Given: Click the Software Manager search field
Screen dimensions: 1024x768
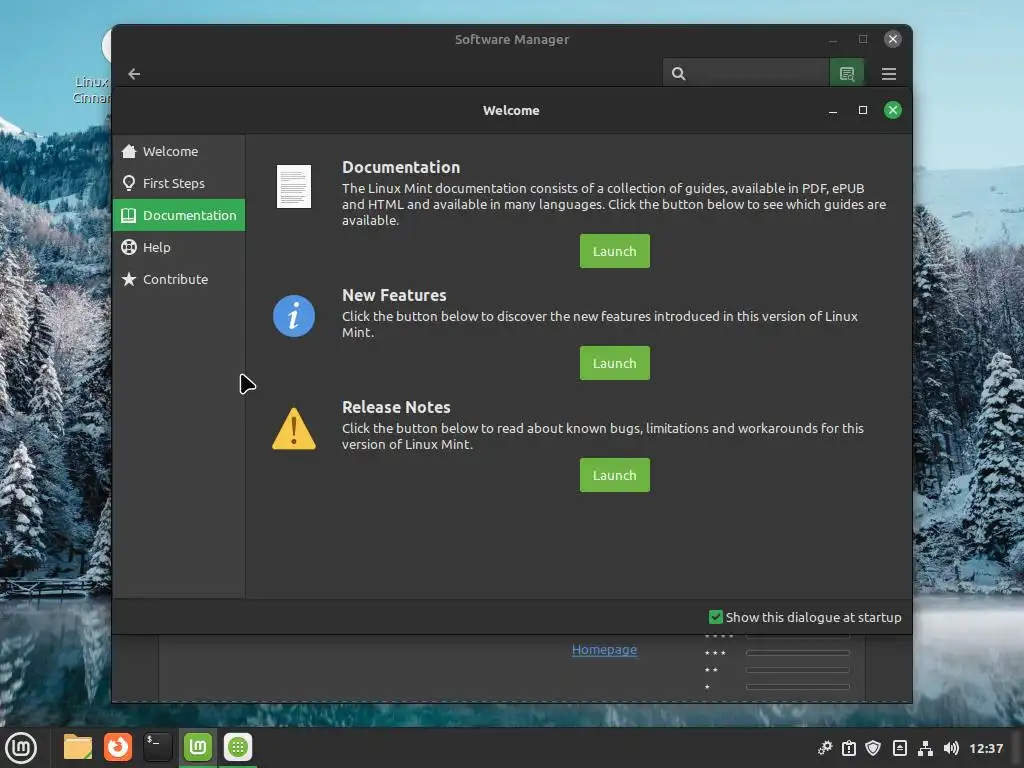Looking at the screenshot, I should click(746, 73).
